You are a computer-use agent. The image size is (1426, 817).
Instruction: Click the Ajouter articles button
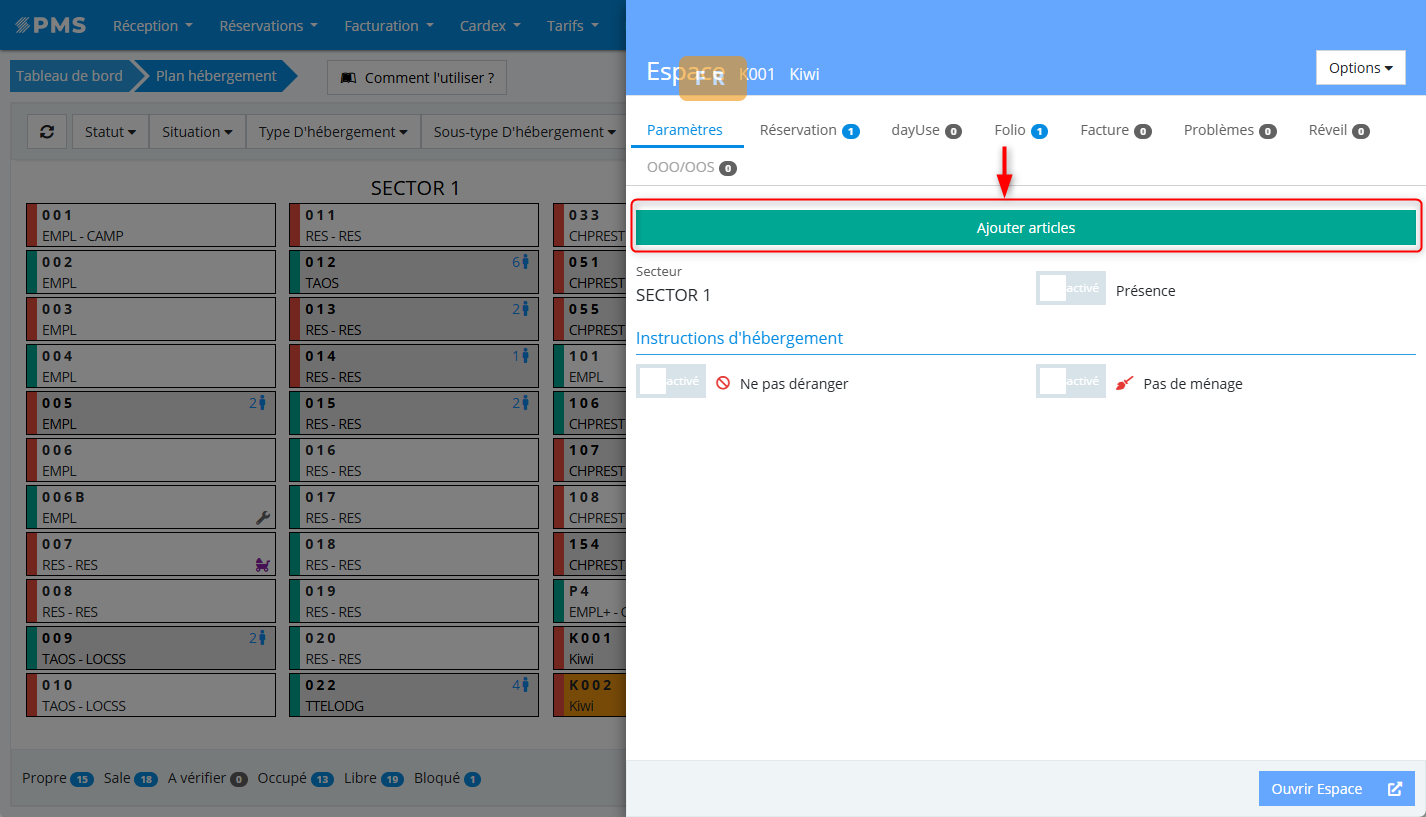point(1025,228)
